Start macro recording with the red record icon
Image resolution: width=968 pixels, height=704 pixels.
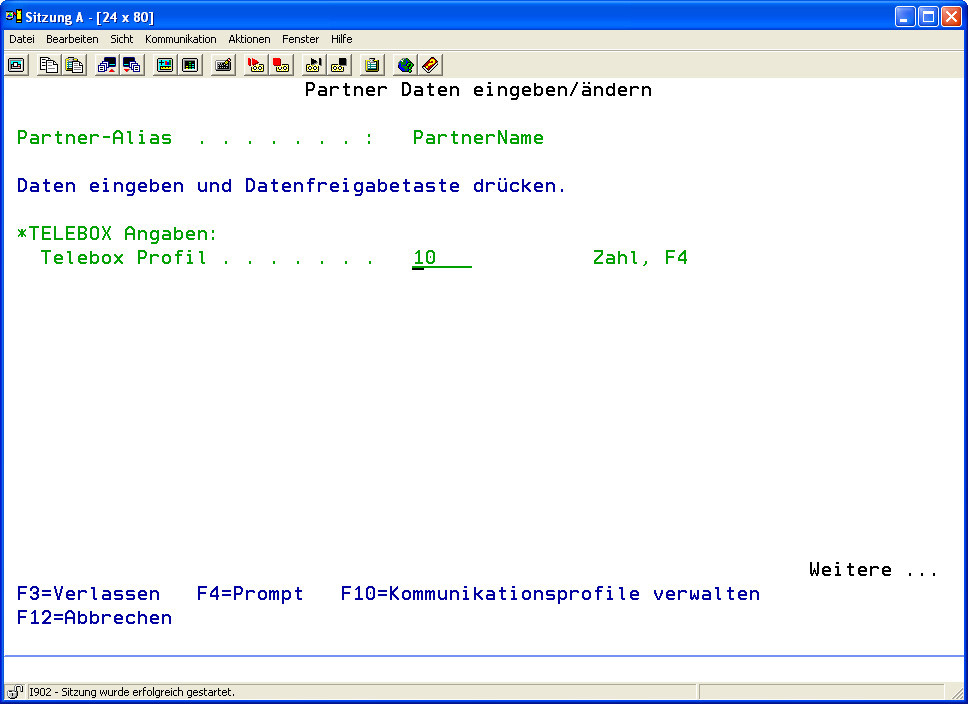click(x=256, y=65)
